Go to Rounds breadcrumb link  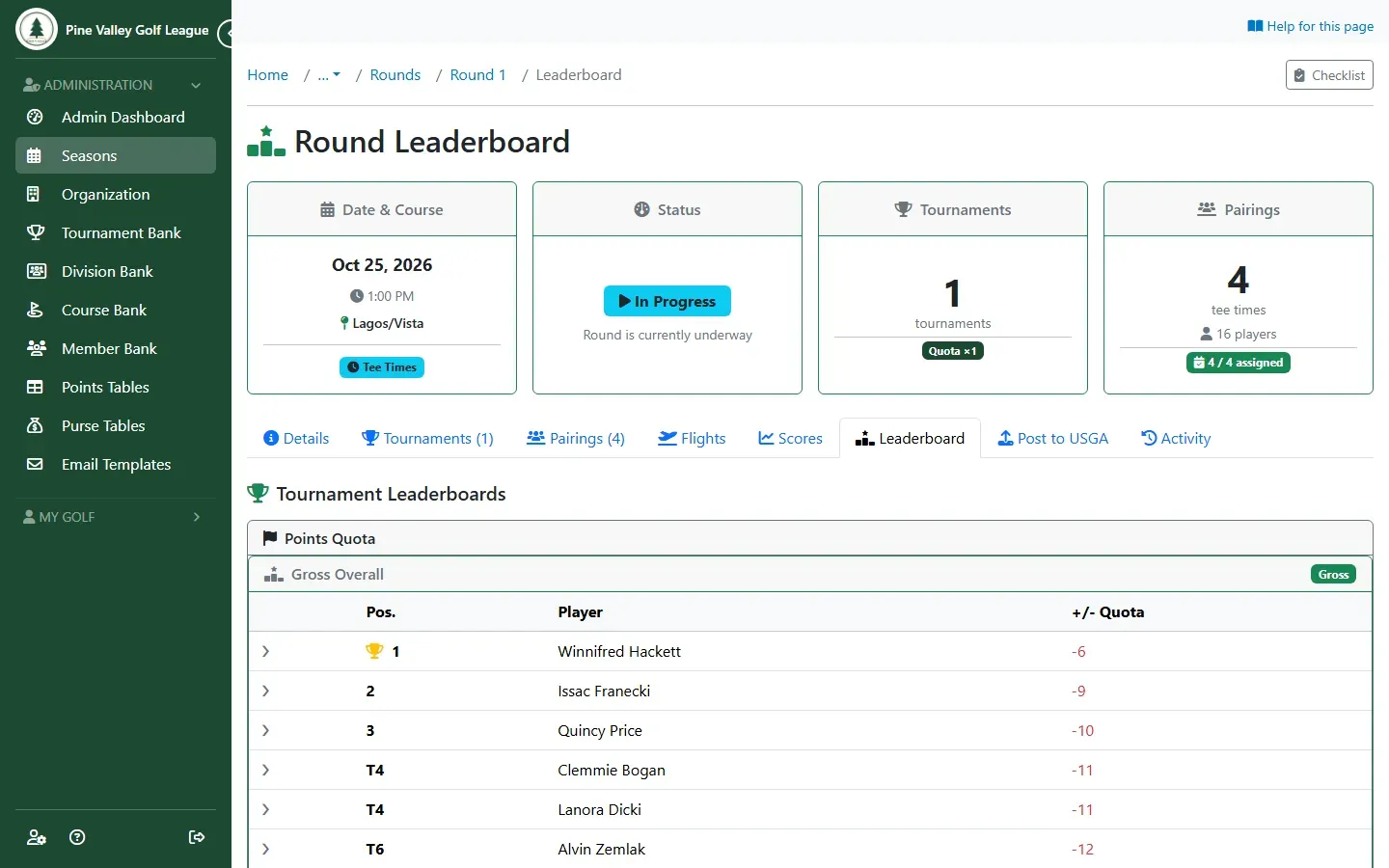click(395, 75)
